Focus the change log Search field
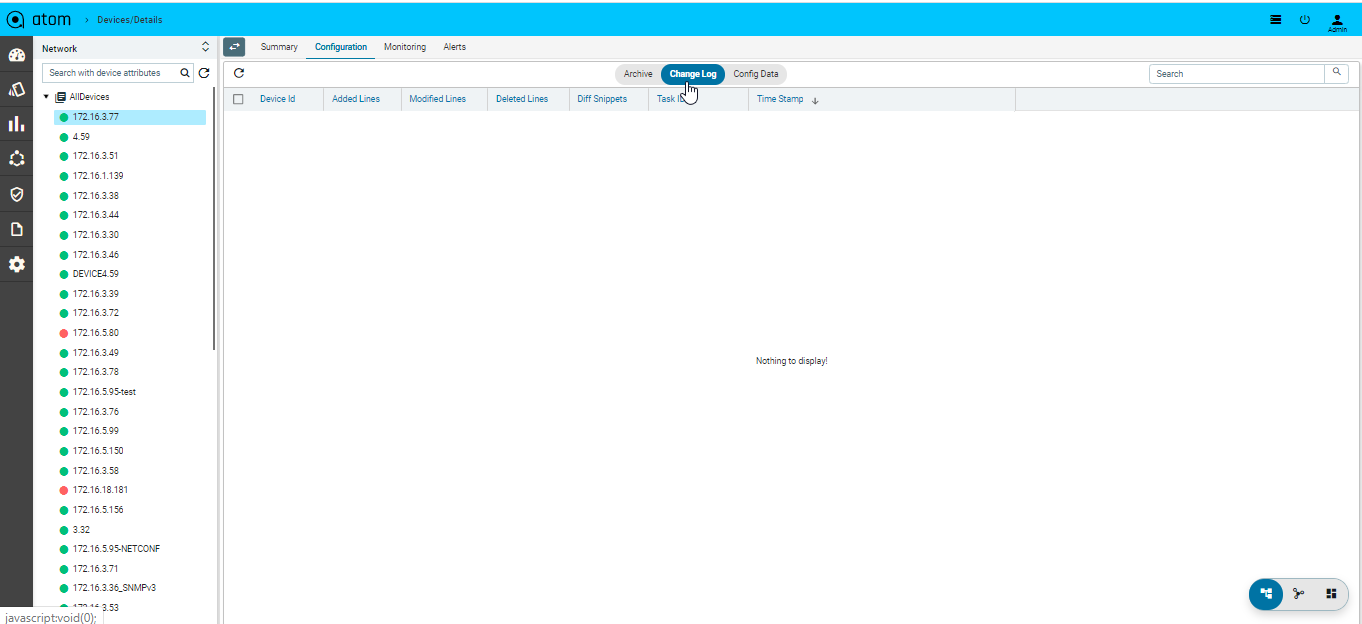Viewport: 1362px width, 624px height. pos(1237,73)
